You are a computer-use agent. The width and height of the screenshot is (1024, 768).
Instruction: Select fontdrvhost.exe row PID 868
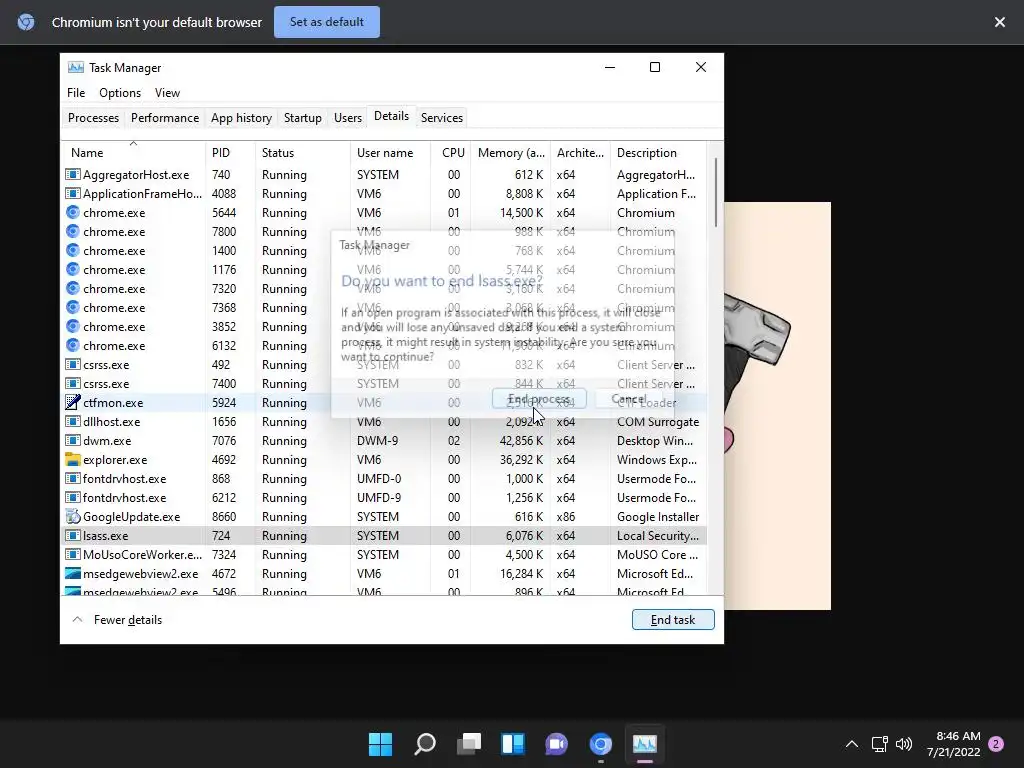[384, 479]
